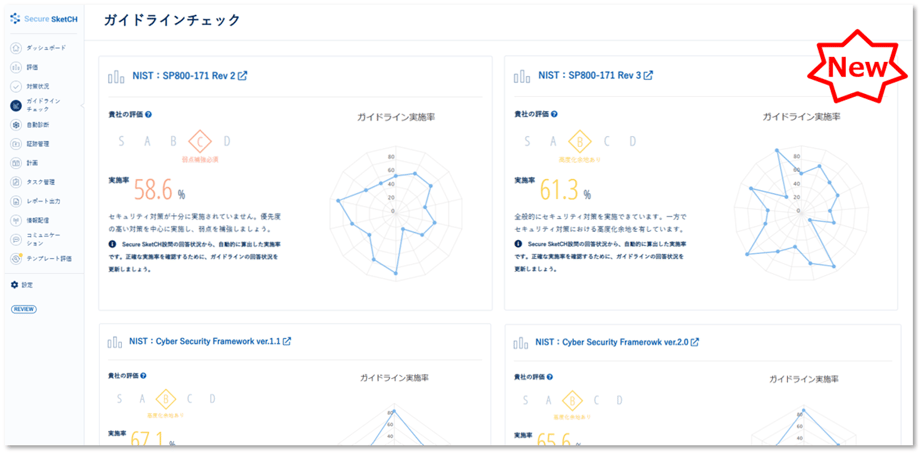Select the ガイドラインチェック sidebar icon
920x453 pixels.
(x=15, y=106)
